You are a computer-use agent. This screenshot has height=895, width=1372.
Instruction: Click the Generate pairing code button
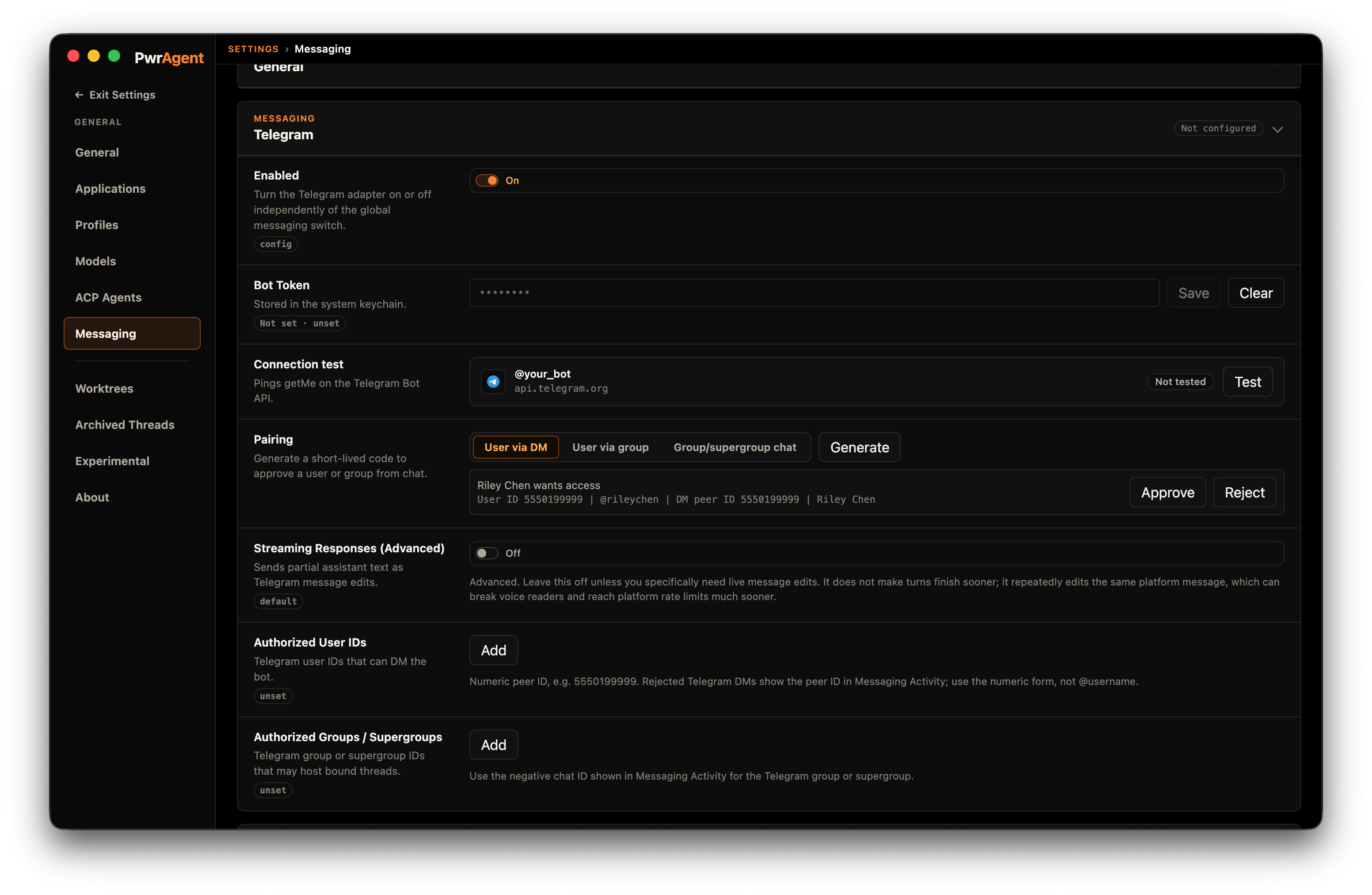coord(859,447)
